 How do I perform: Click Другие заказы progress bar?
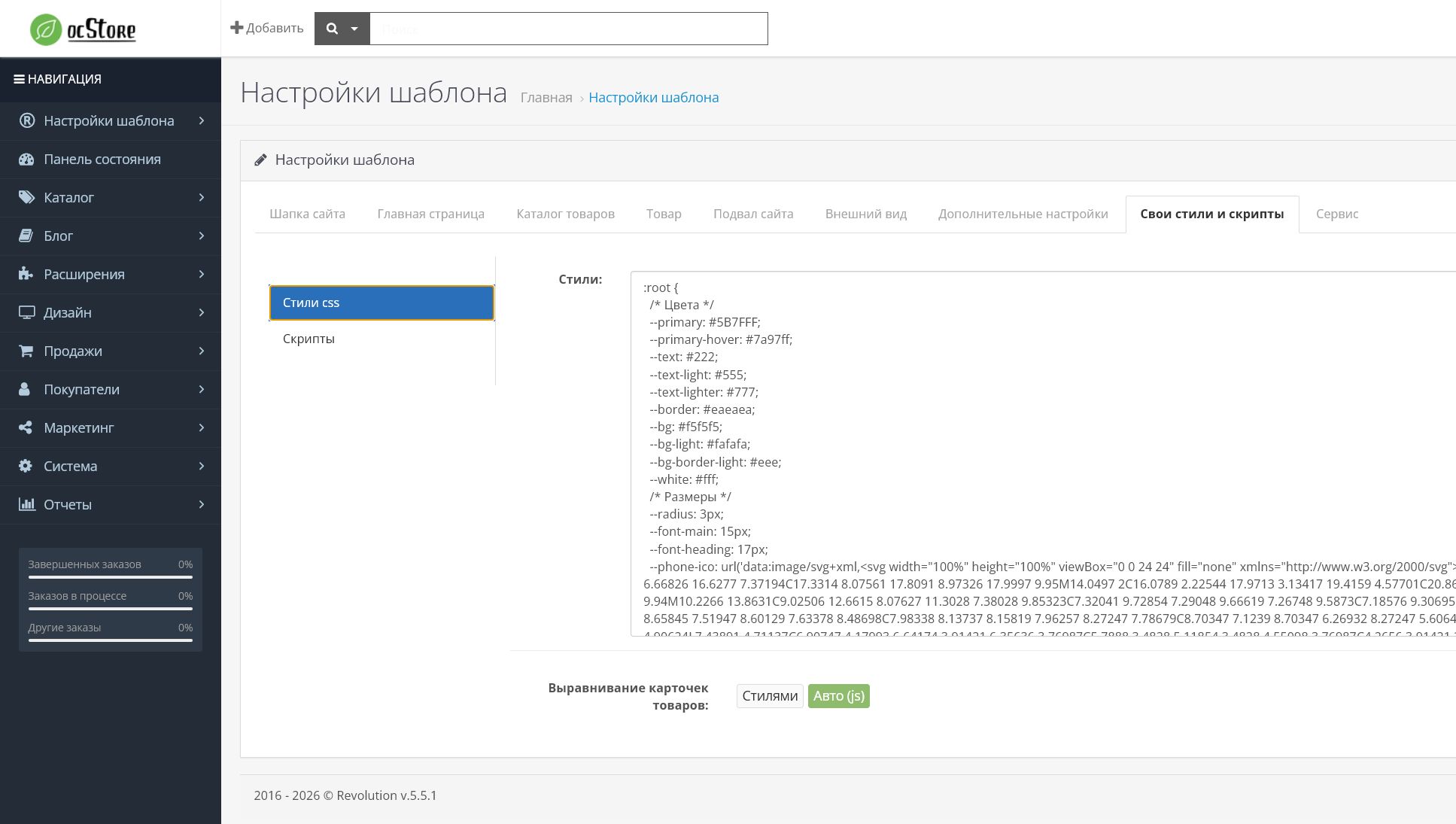[x=111, y=640]
